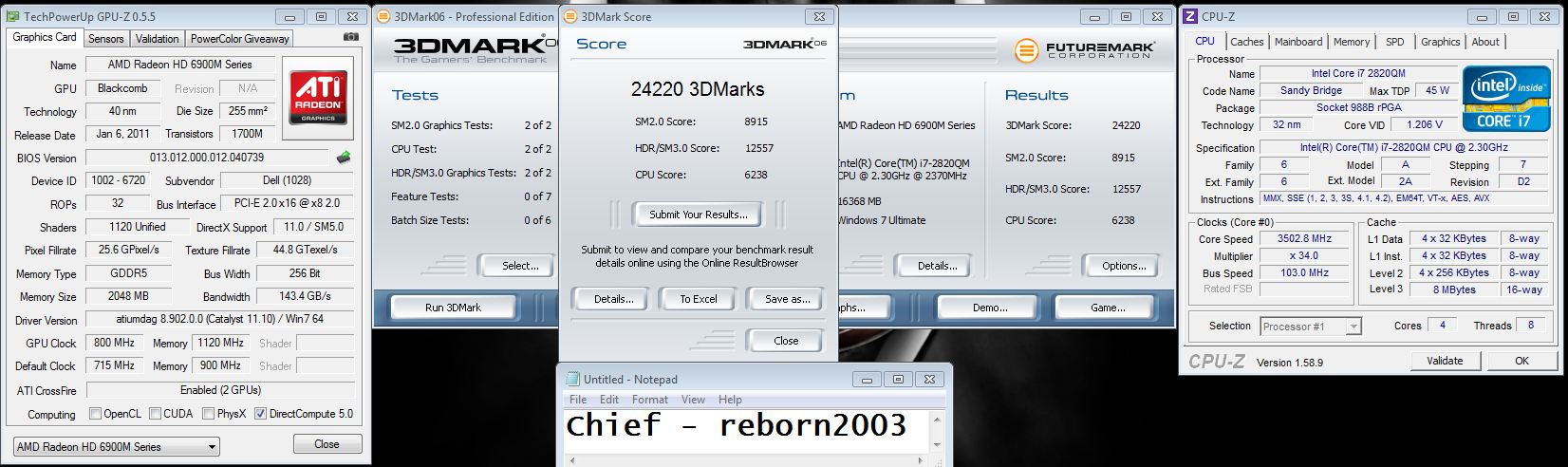Image resolution: width=1568 pixels, height=467 pixels.
Task: Click the 3DMark06 Professional Edition title icon
Action: click(x=383, y=16)
